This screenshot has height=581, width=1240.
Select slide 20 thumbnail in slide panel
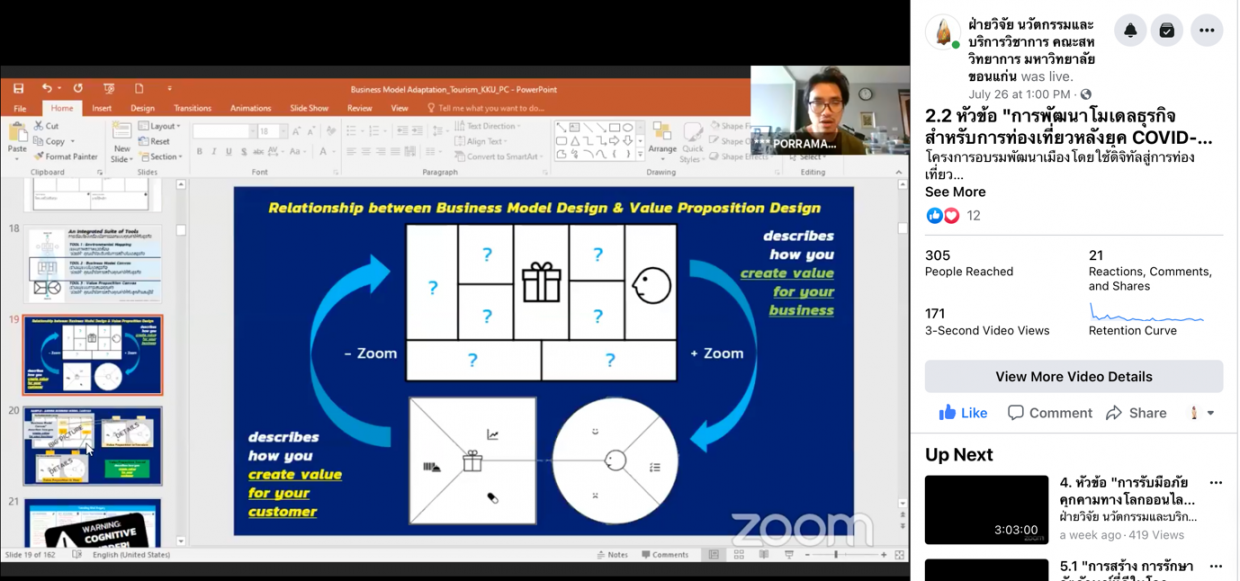pos(93,445)
